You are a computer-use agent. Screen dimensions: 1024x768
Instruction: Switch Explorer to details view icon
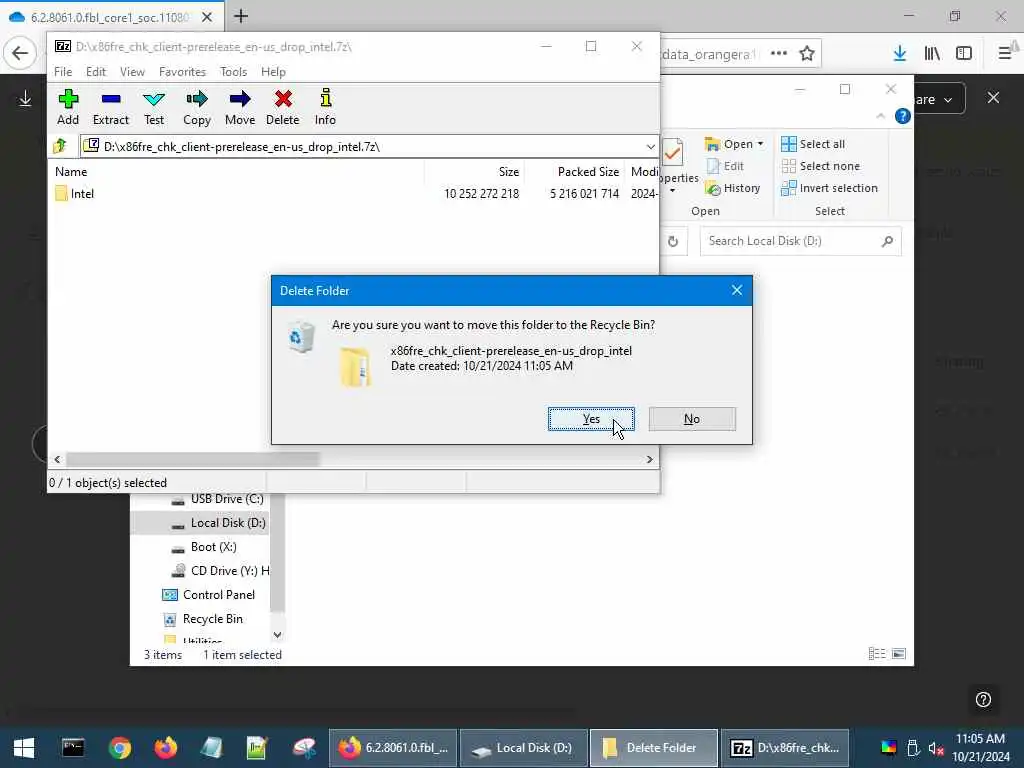[x=877, y=654]
